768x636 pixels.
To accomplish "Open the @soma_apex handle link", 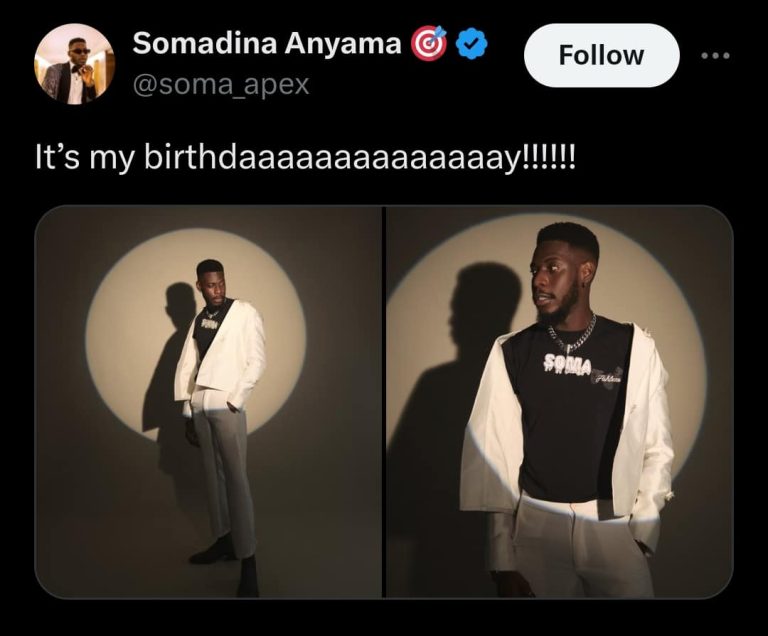I will [221, 86].
